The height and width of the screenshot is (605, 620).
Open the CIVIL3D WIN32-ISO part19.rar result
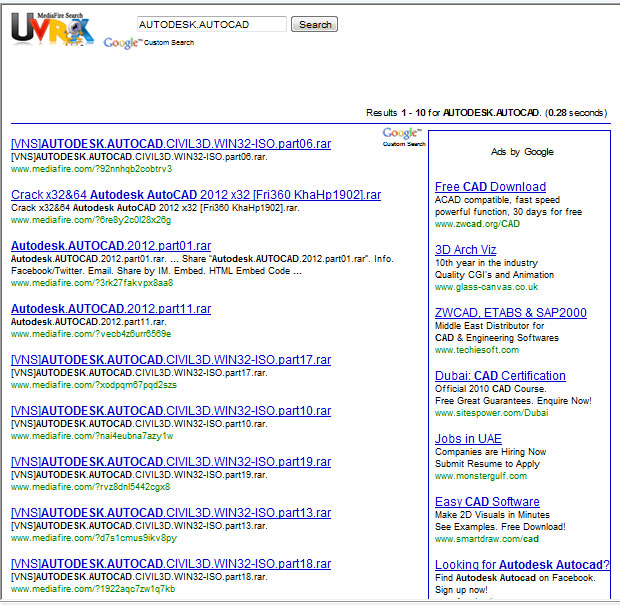tap(171, 461)
